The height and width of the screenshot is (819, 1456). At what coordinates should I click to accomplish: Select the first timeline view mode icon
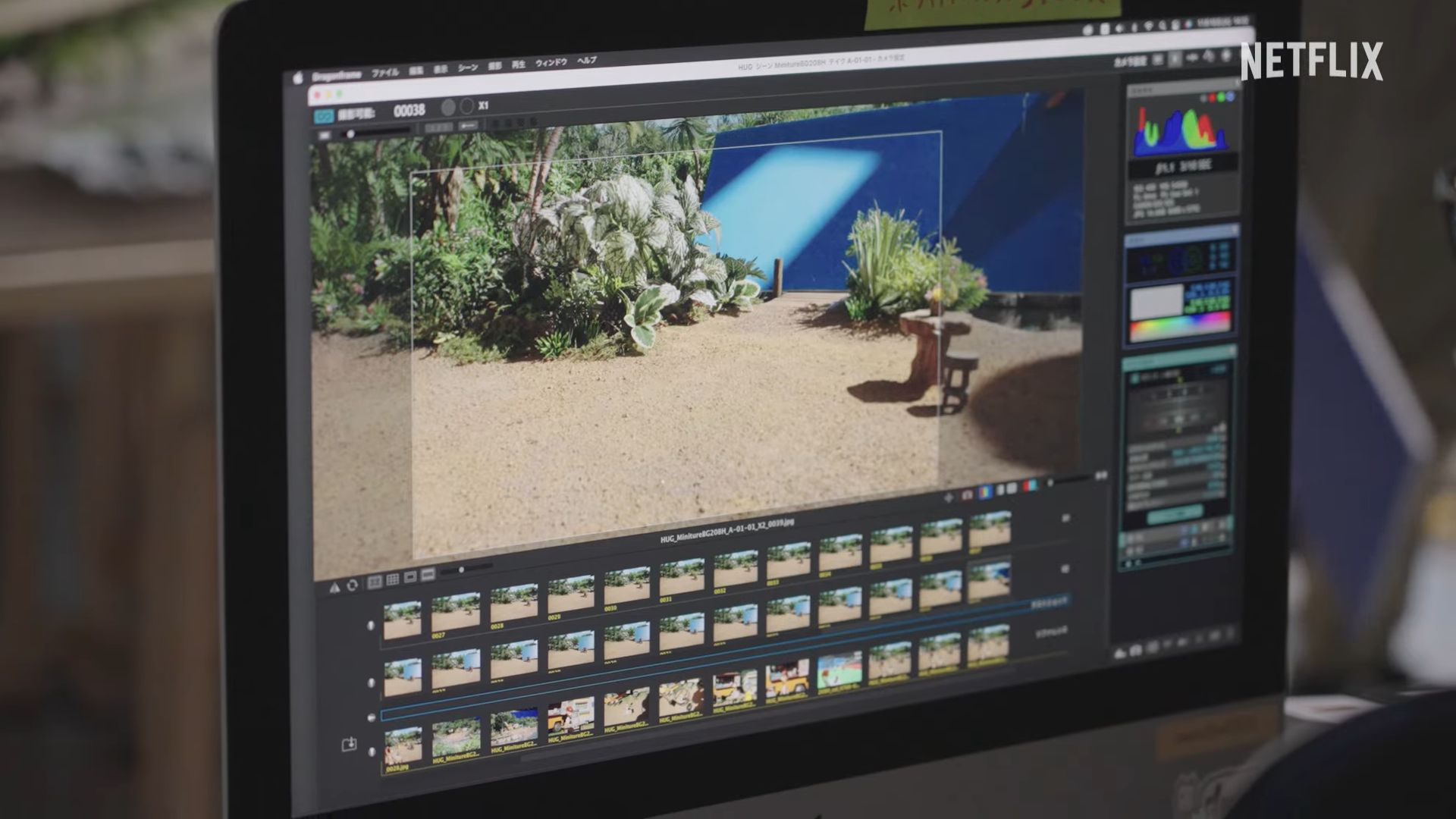click(x=375, y=582)
